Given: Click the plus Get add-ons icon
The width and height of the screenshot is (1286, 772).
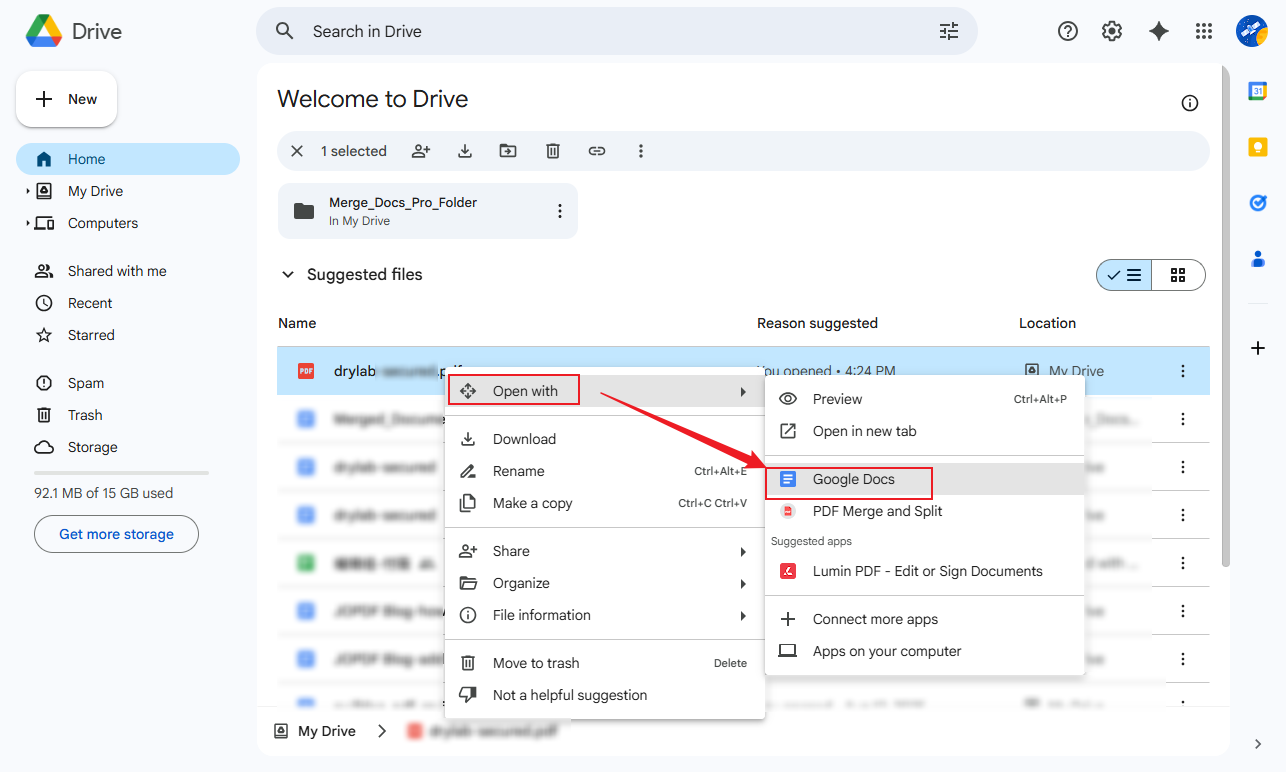Looking at the screenshot, I should 1258,348.
